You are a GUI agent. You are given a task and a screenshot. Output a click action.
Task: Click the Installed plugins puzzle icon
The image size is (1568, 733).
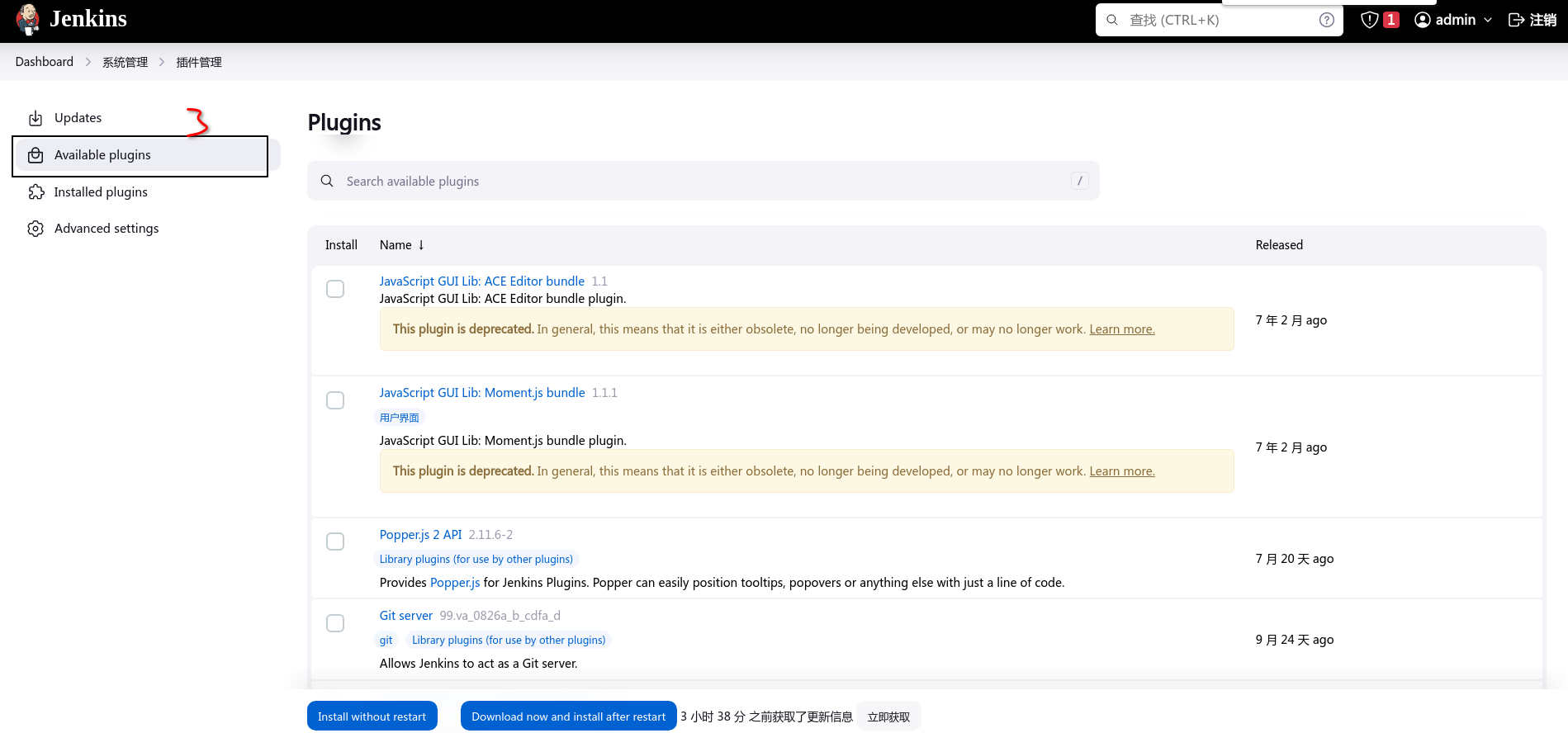click(36, 192)
